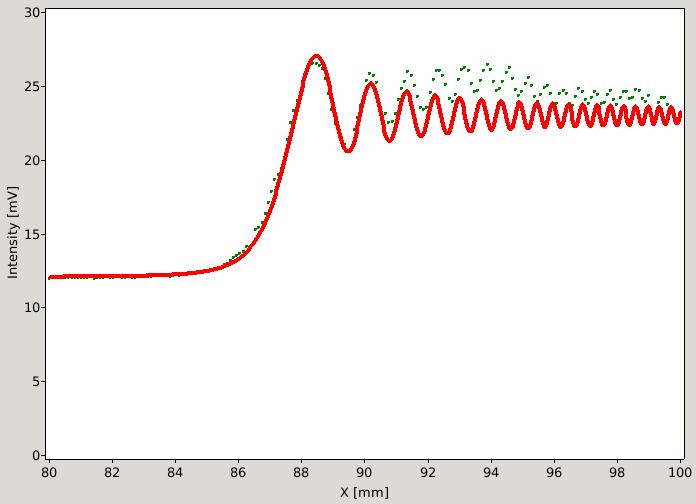This screenshot has height=504, width=696.
Task: Click the second red peak near 90 mm
Action: point(370,84)
